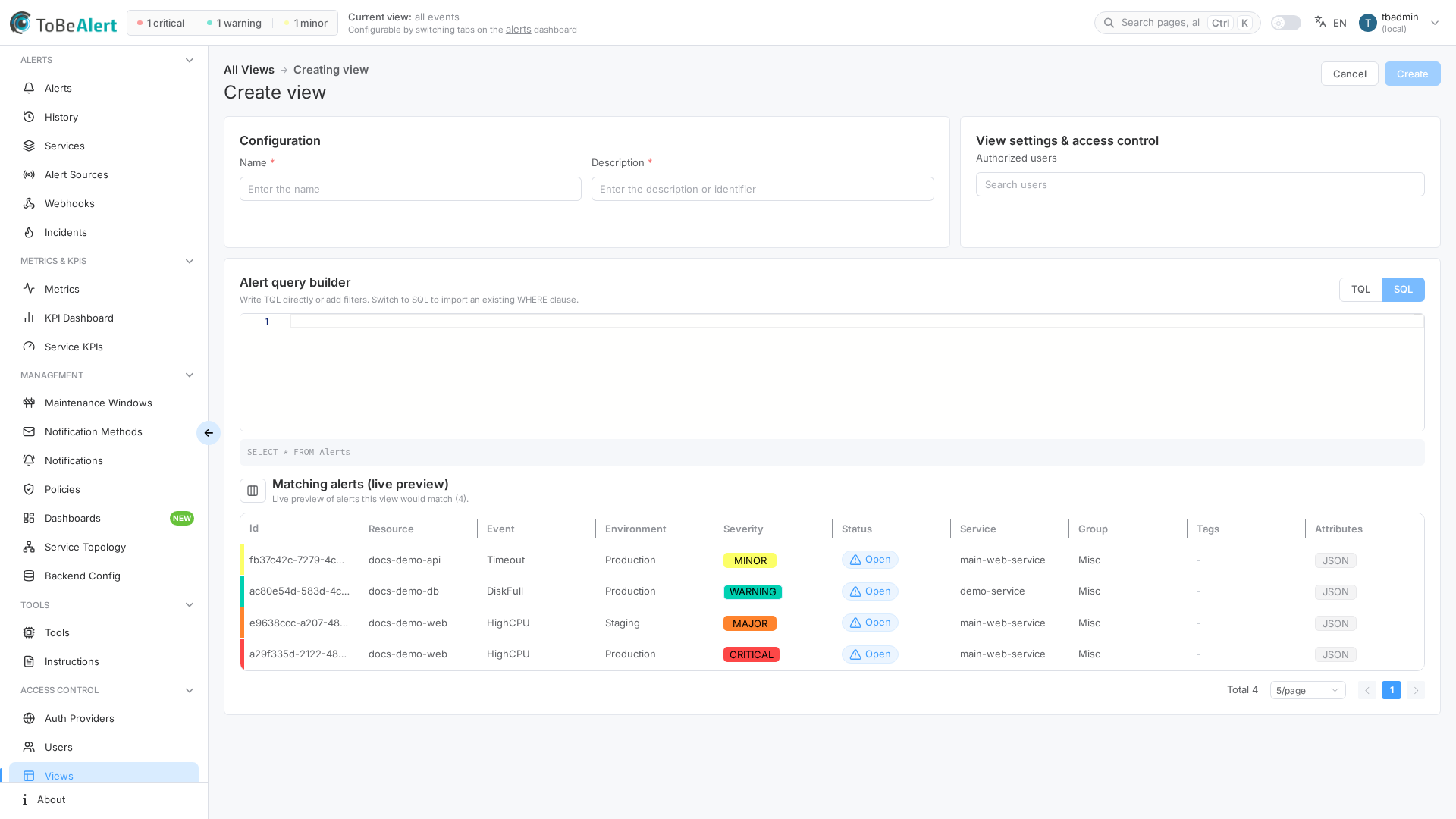Click the Service Topology network icon
1456x819 pixels.
(29, 547)
